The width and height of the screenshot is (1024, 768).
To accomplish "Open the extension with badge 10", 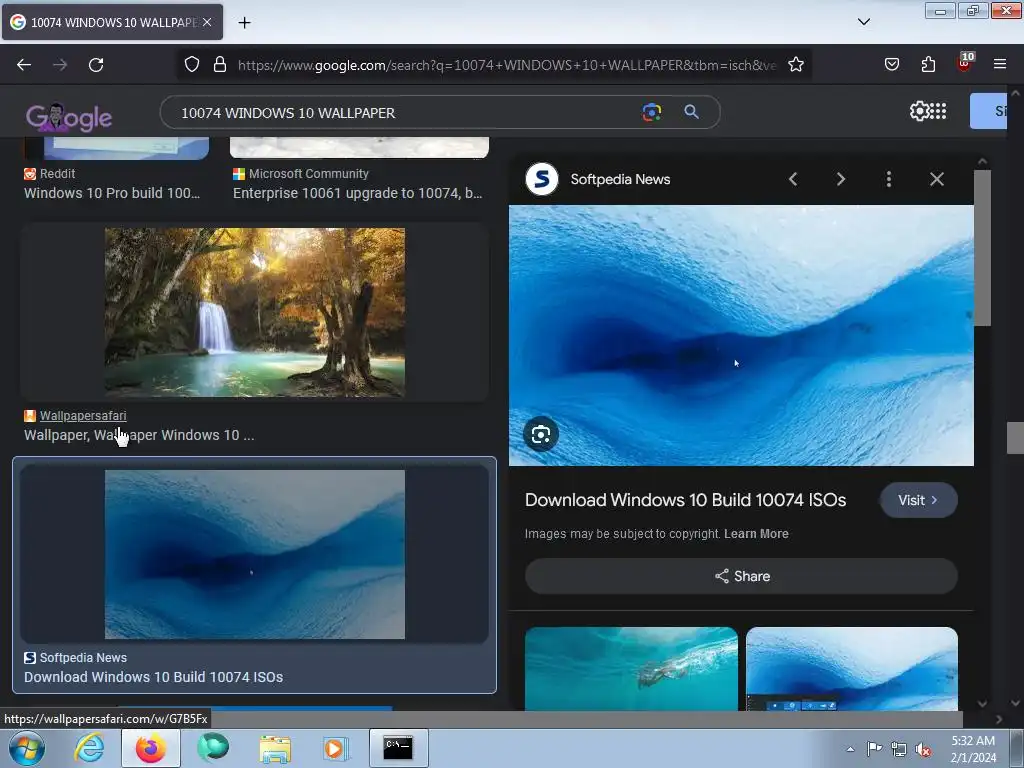I will tap(965, 63).
